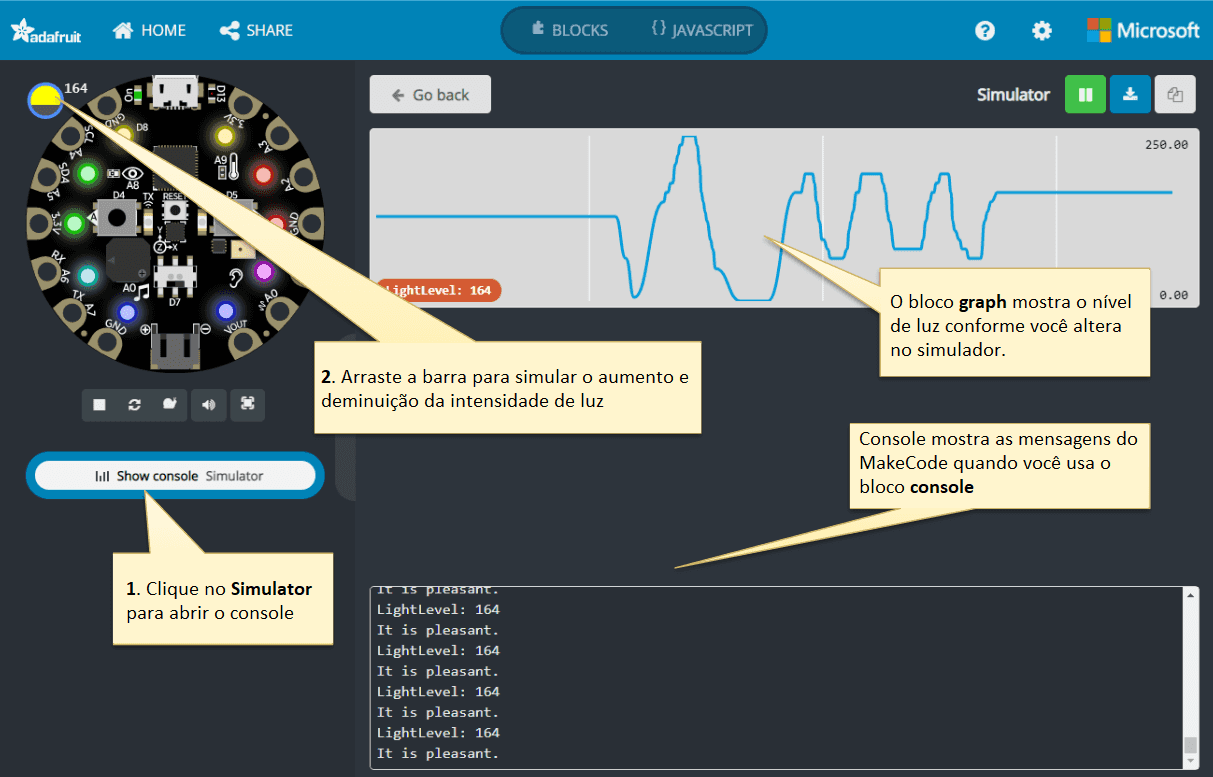Restart the simulator with the refresh icon
Image resolution: width=1213 pixels, height=777 pixels.
[134, 405]
